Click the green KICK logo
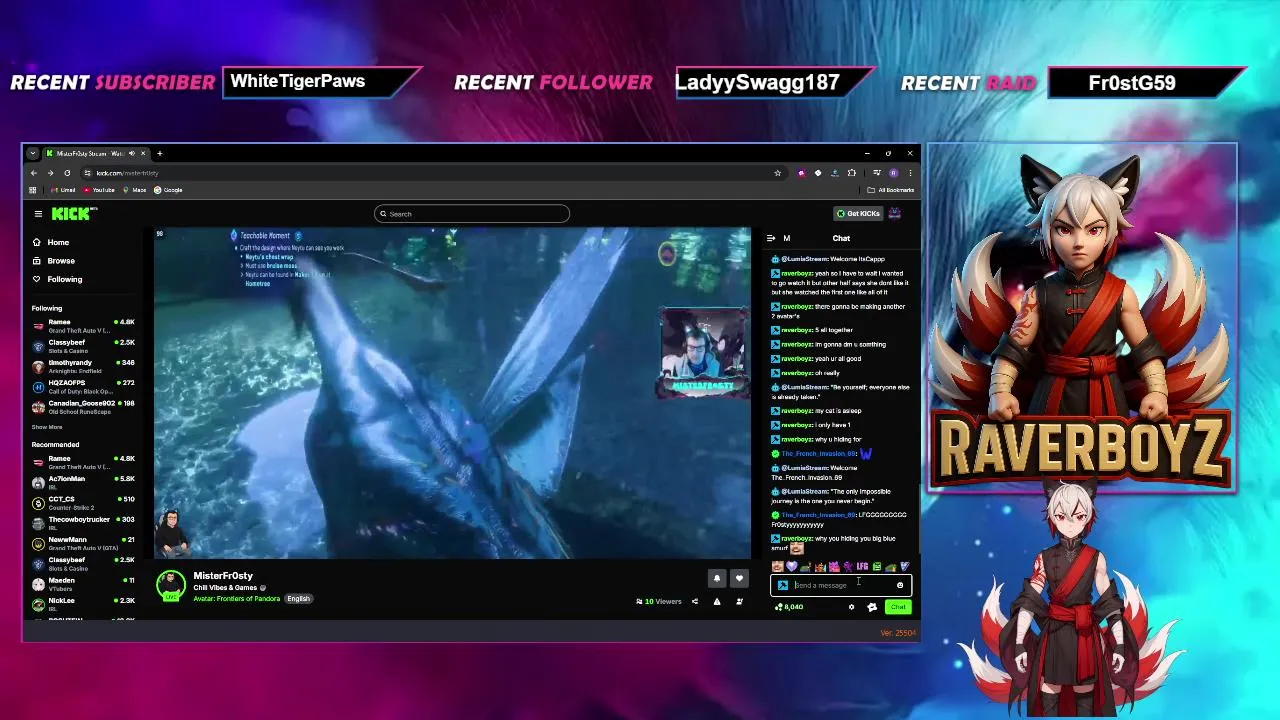The width and height of the screenshot is (1280, 720). pyautogui.click(x=72, y=213)
